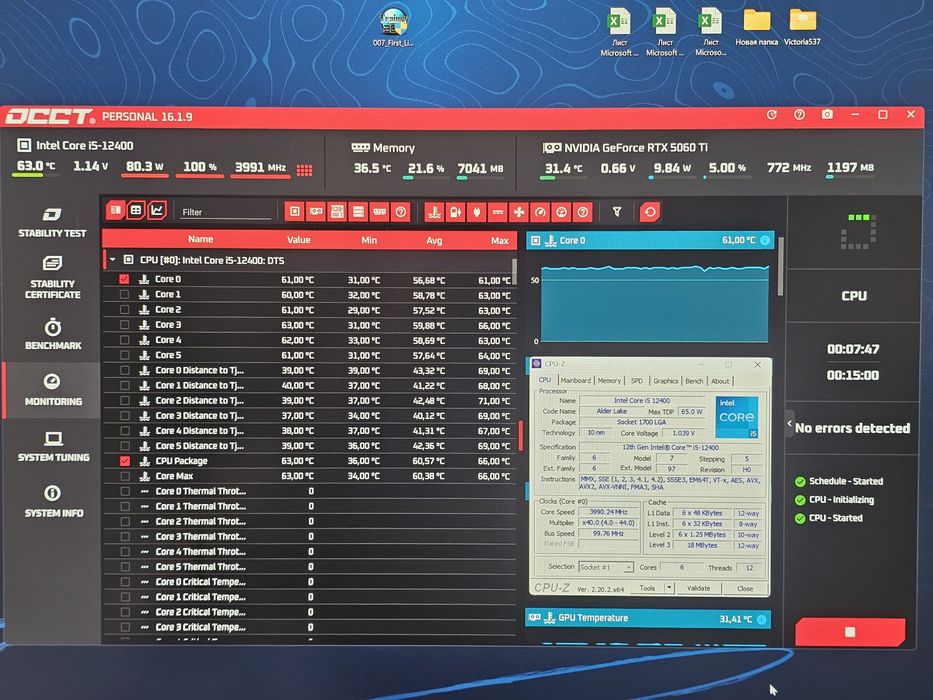This screenshot has width=933, height=700.
Task: Check Core 0 Thermal Throt checkbox
Action: pos(124,491)
